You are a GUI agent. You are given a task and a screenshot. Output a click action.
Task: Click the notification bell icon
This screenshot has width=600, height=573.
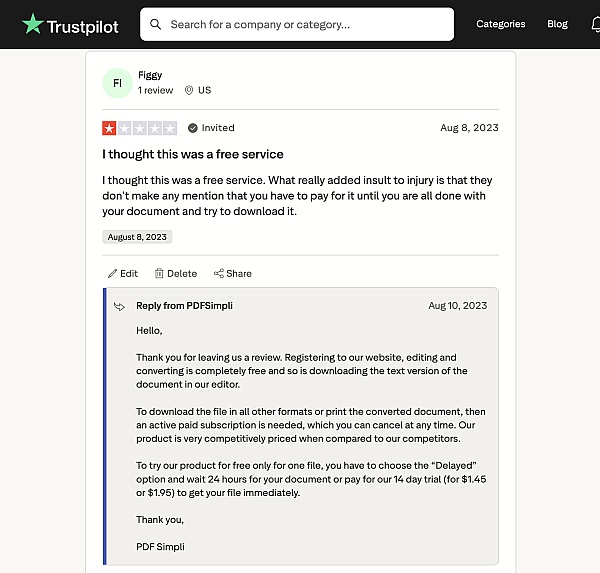(x=596, y=24)
